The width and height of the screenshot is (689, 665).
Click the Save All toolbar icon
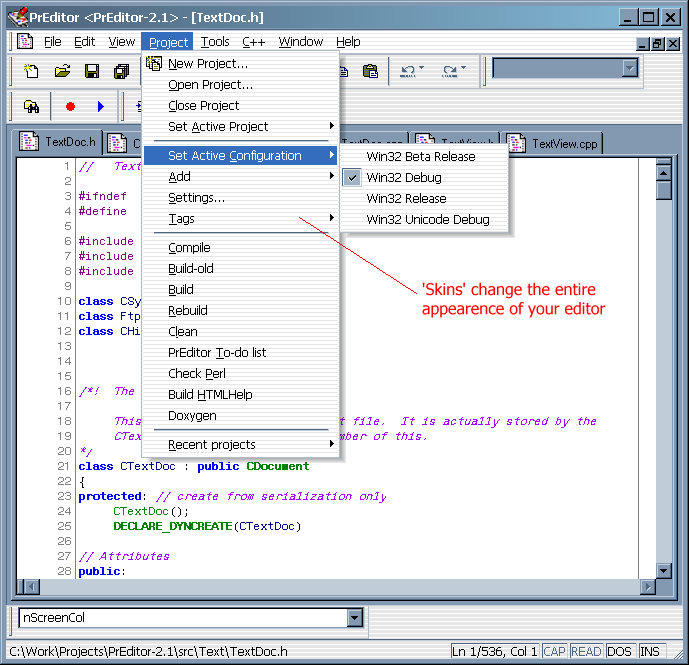pyautogui.click(x=122, y=71)
